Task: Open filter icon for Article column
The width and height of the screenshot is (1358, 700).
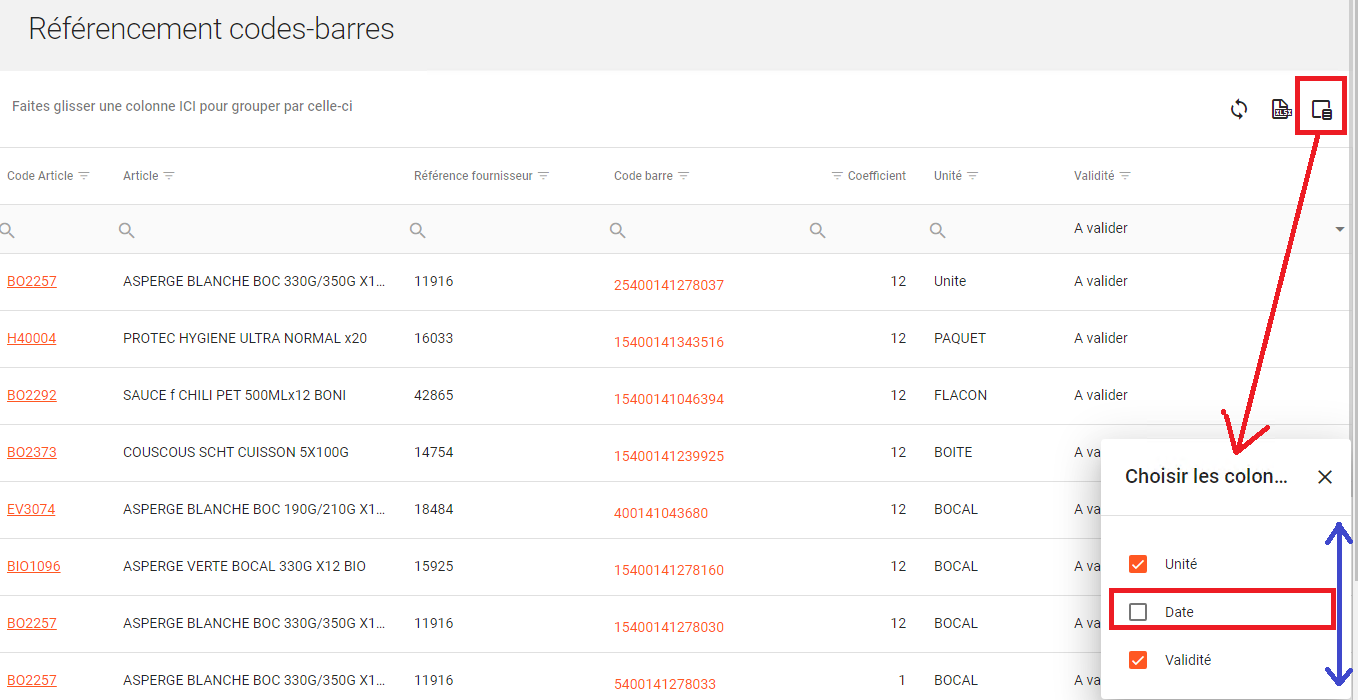Action: coord(169,176)
